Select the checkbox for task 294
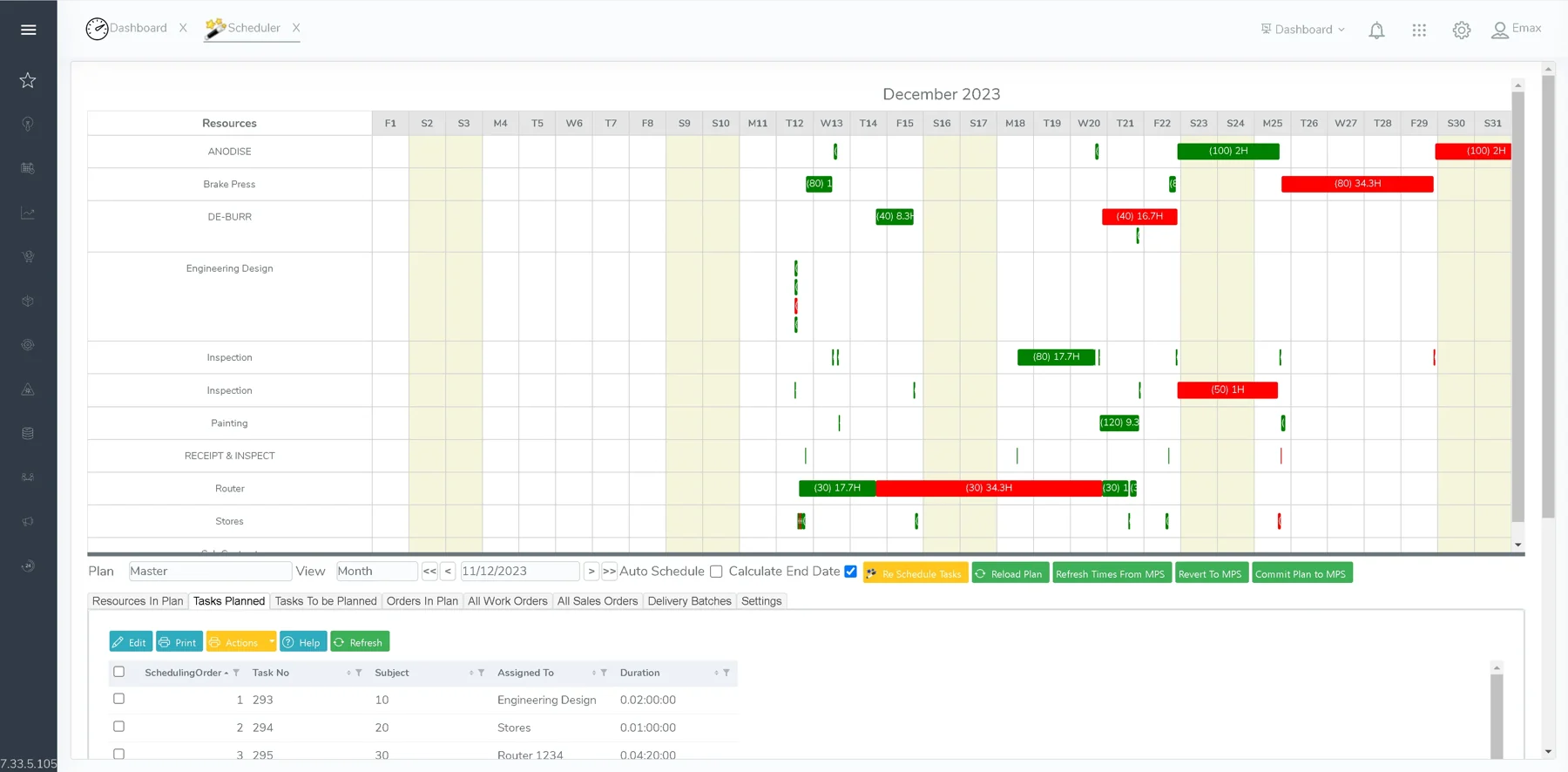The image size is (1568, 772). 119,727
